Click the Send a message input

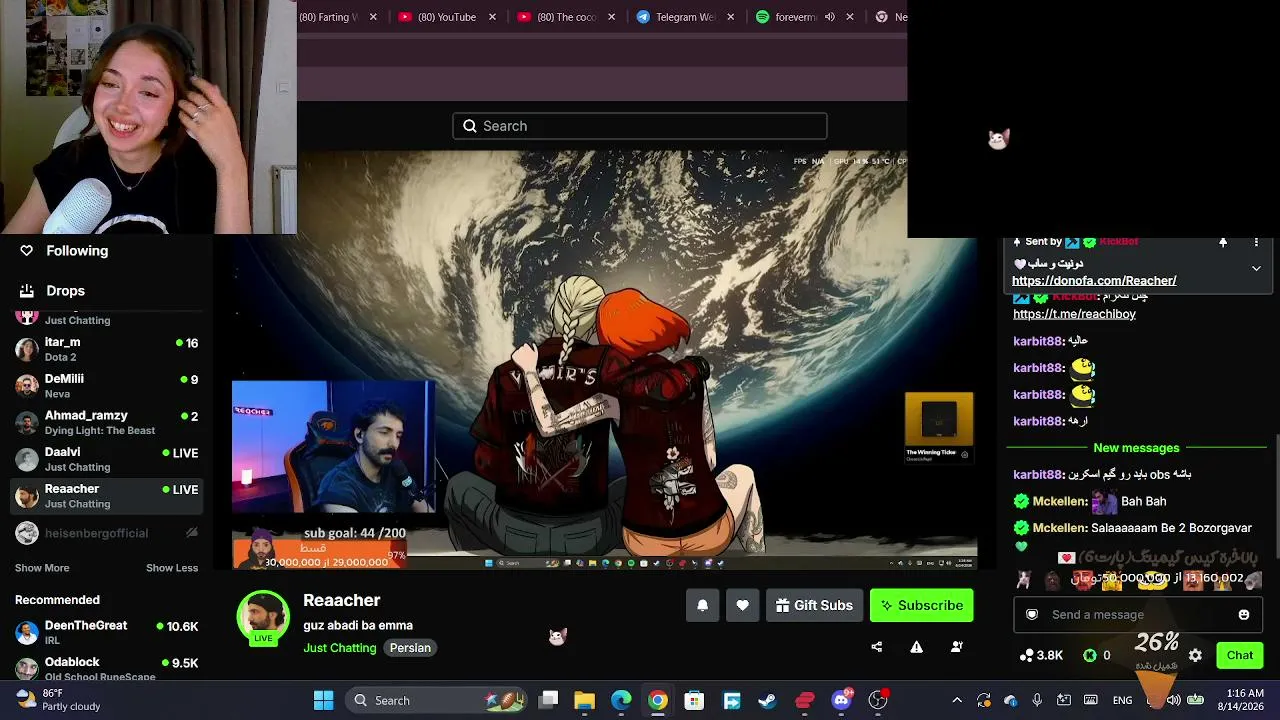[x=1136, y=615]
